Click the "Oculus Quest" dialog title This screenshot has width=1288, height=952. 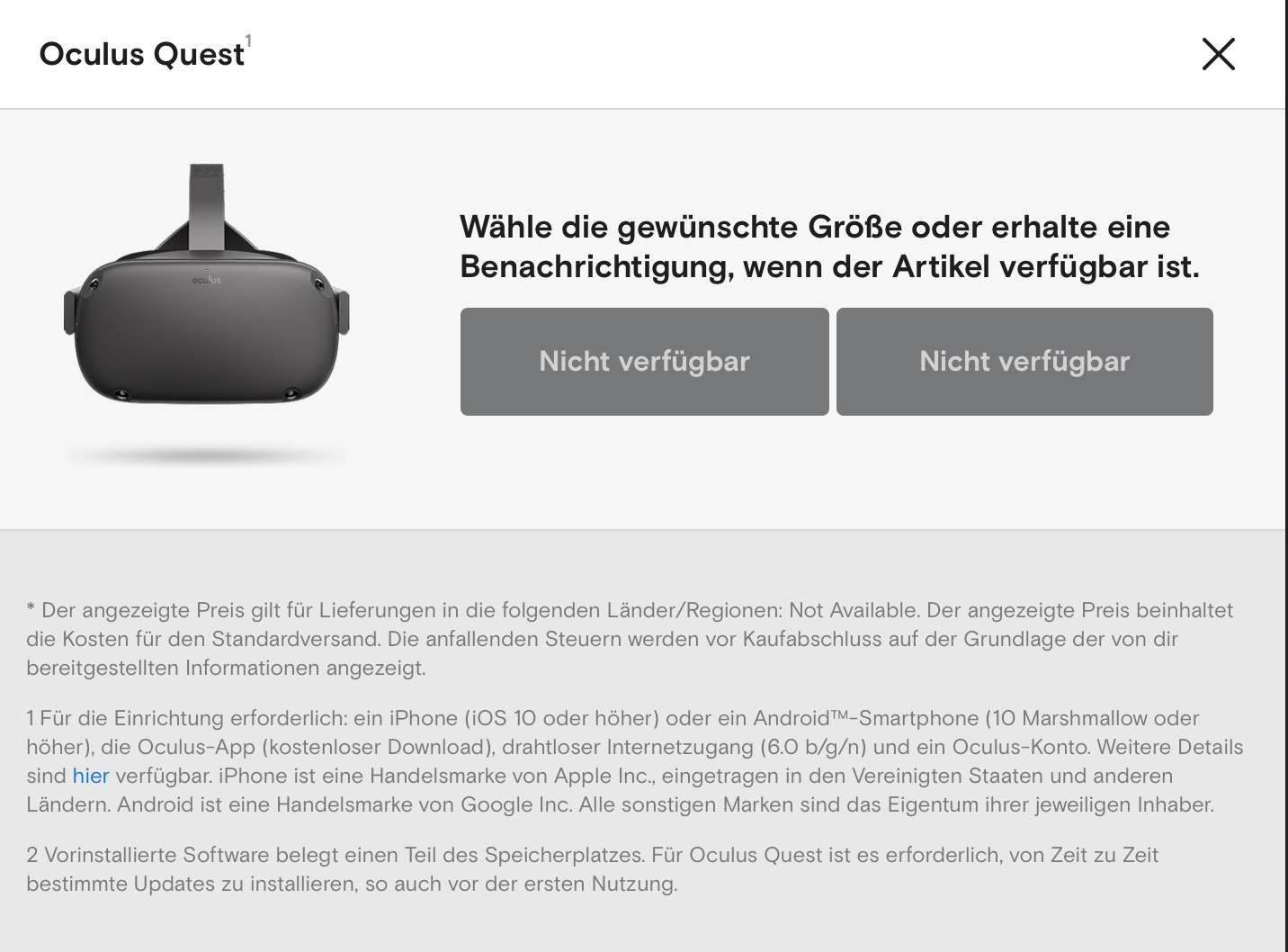click(x=142, y=55)
